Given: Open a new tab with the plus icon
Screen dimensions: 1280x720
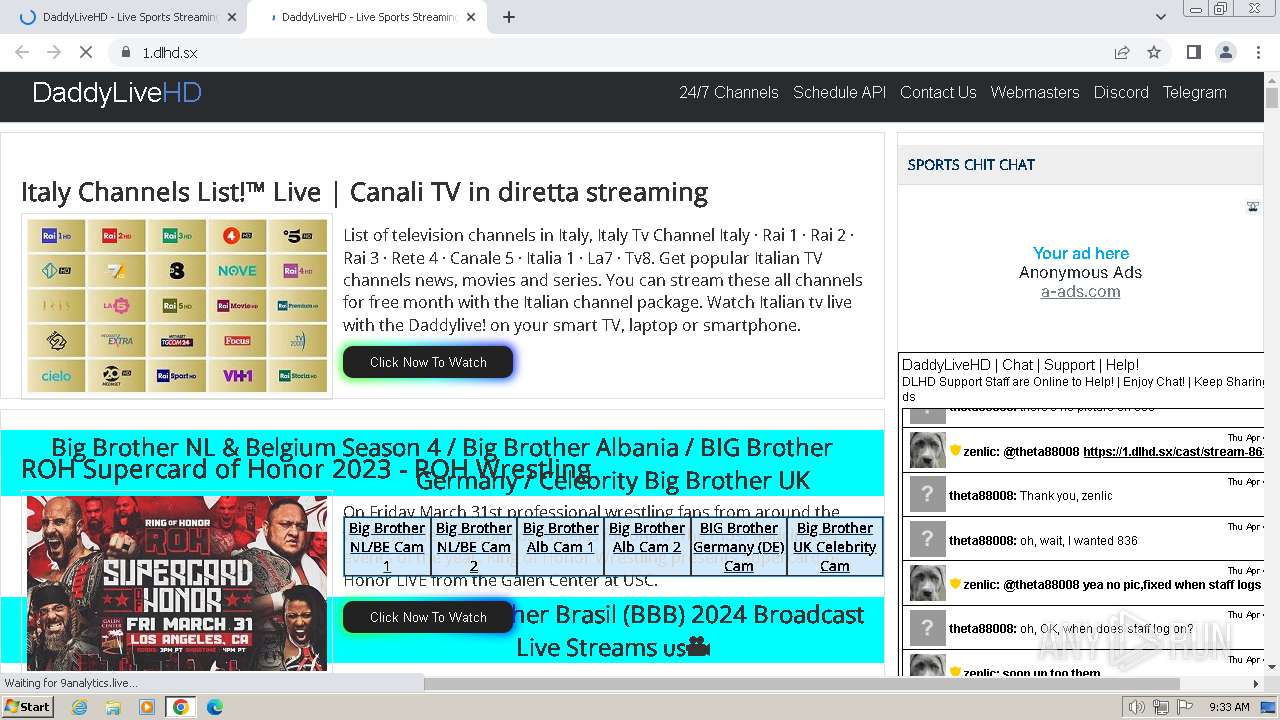Looking at the screenshot, I should coord(509,17).
